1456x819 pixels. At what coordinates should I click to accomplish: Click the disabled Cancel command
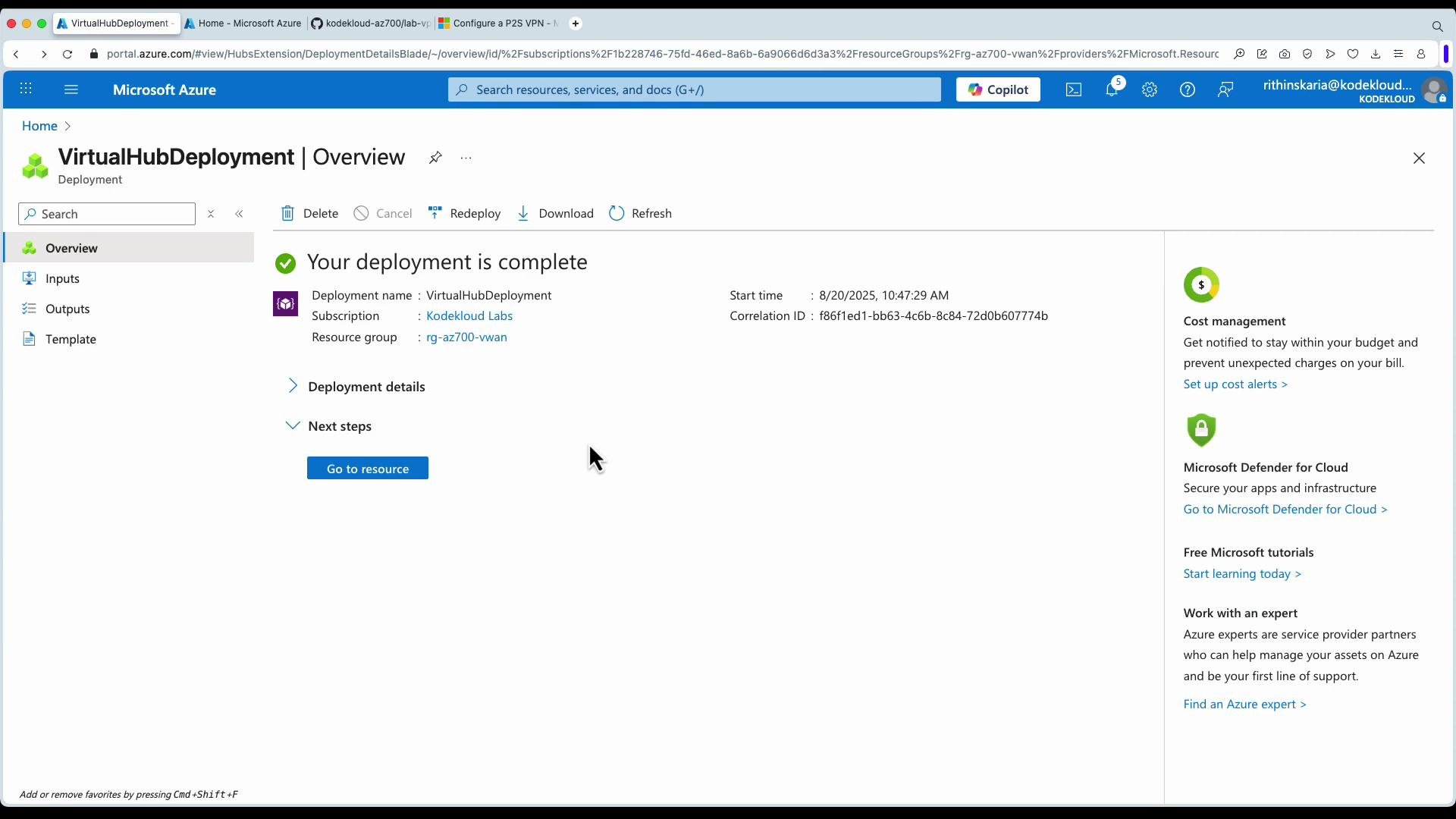[x=383, y=213]
